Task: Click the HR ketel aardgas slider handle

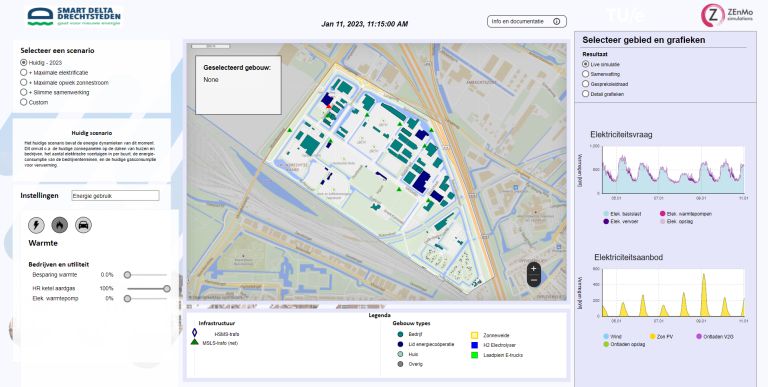Action: coord(167,289)
